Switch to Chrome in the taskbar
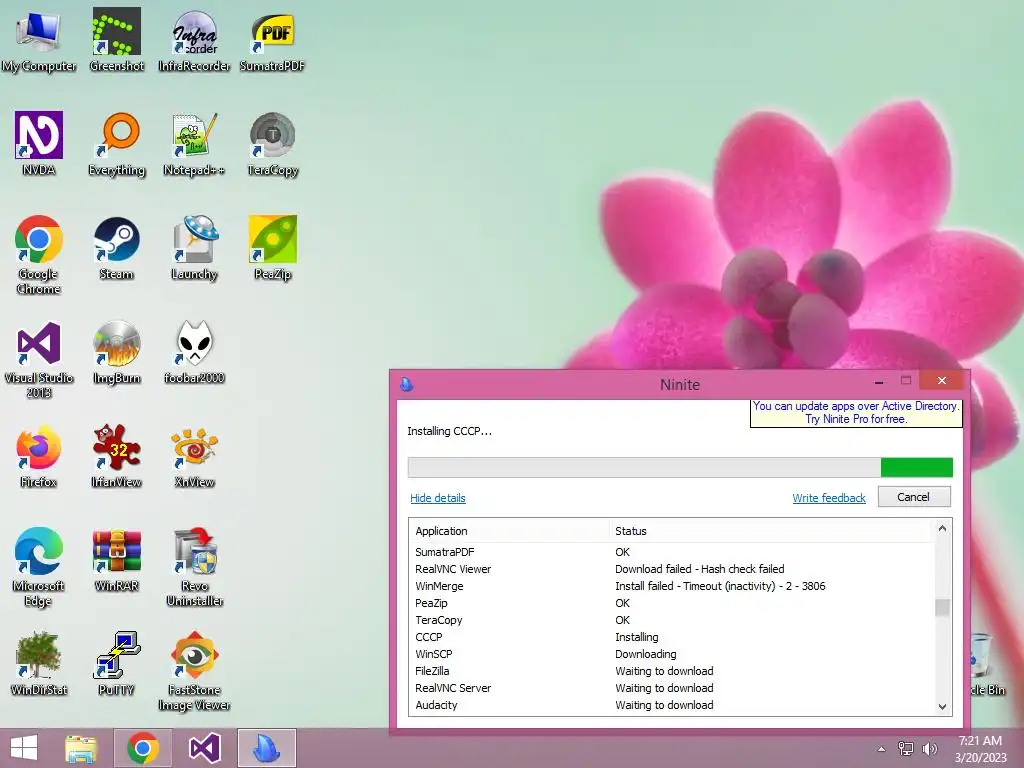 (143, 748)
